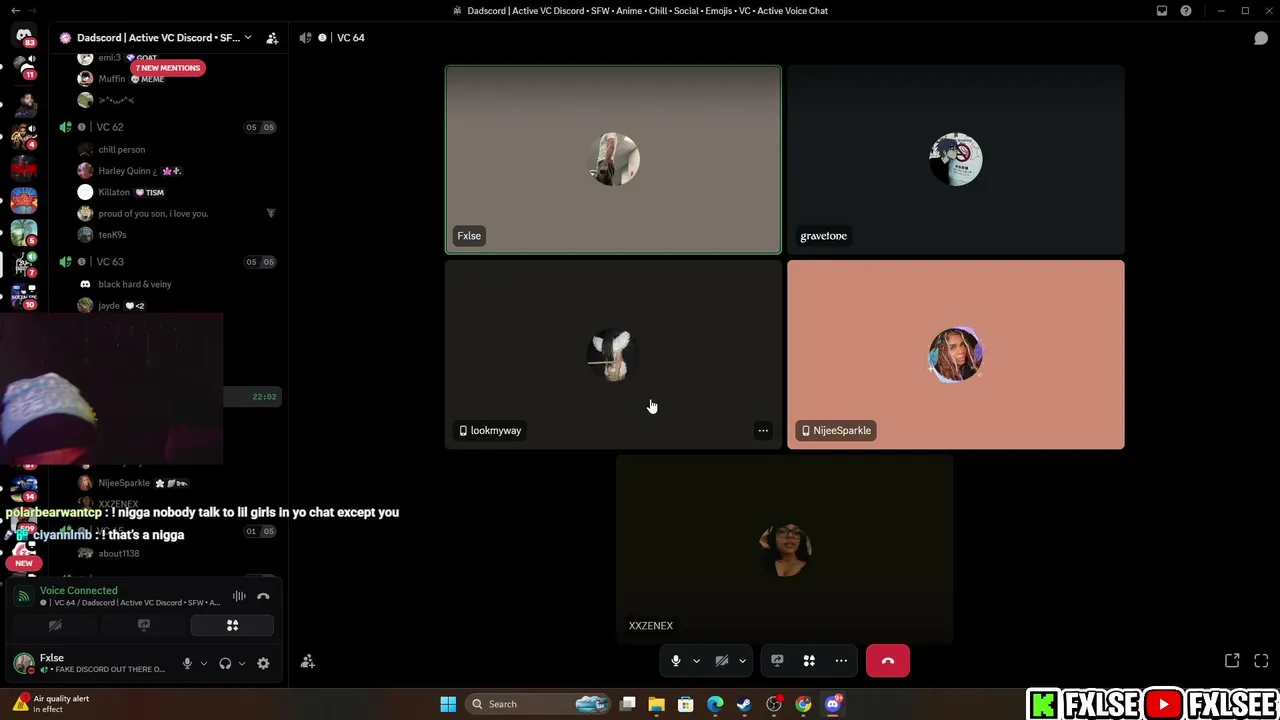Enter full screen mode for the call

(1261, 661)
